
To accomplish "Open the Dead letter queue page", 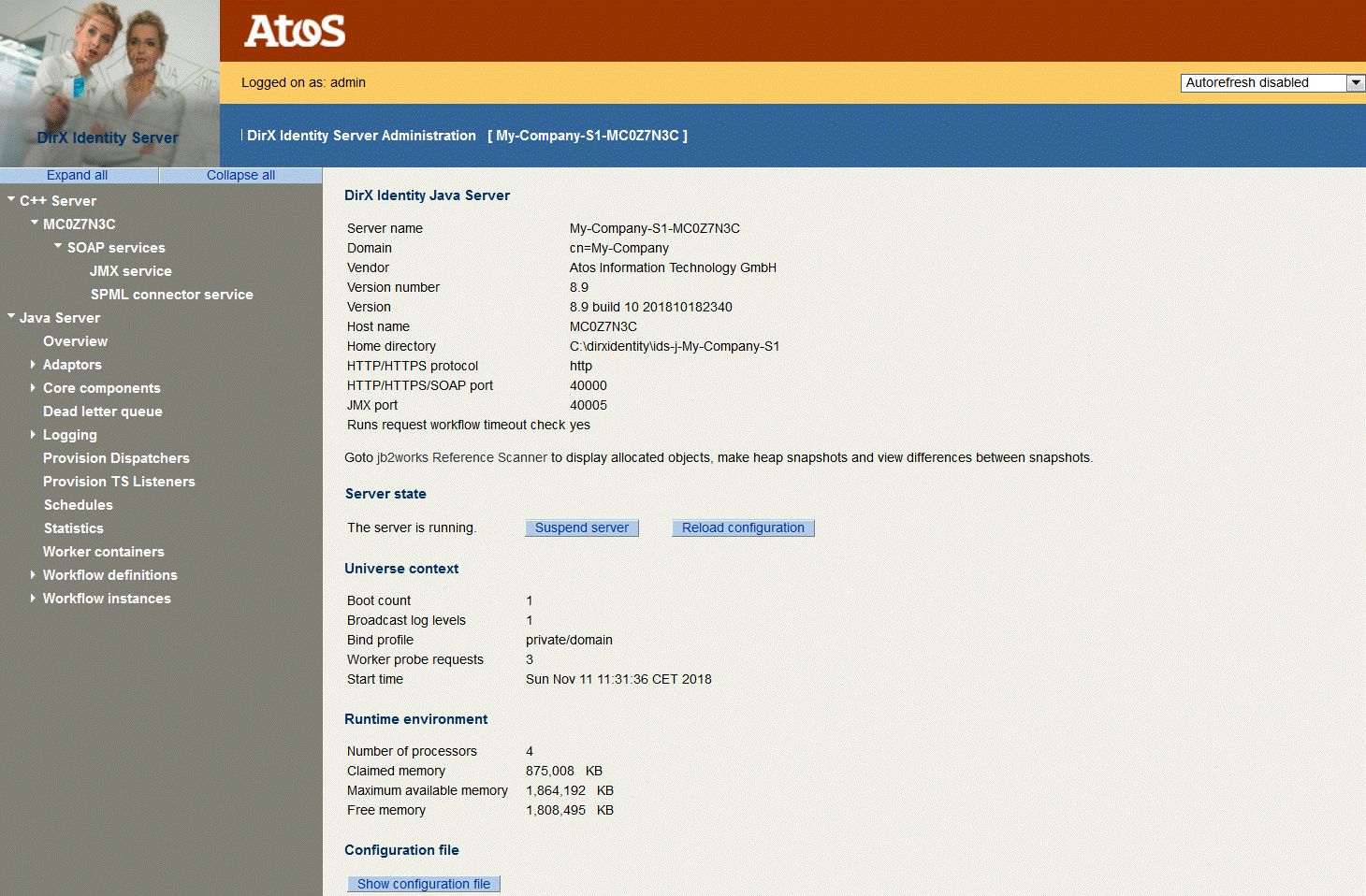I will click(x=103, y=411).
